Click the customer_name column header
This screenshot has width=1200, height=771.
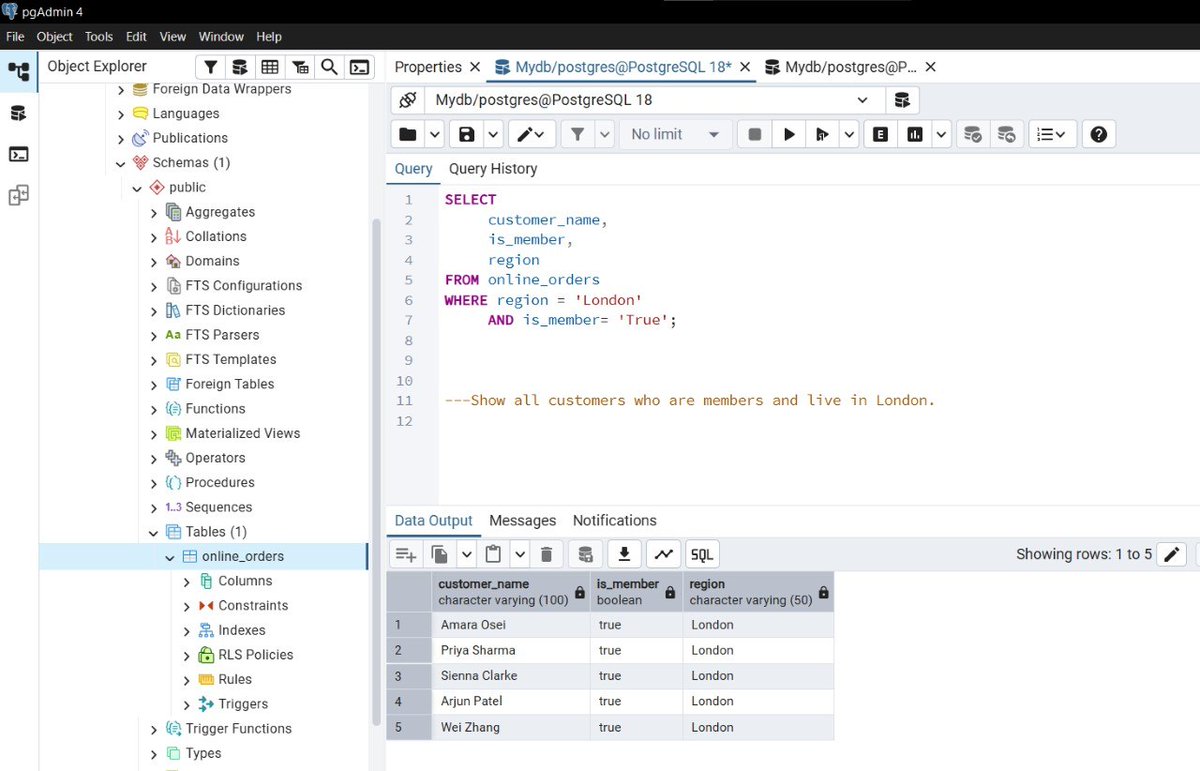click(511, 591)
